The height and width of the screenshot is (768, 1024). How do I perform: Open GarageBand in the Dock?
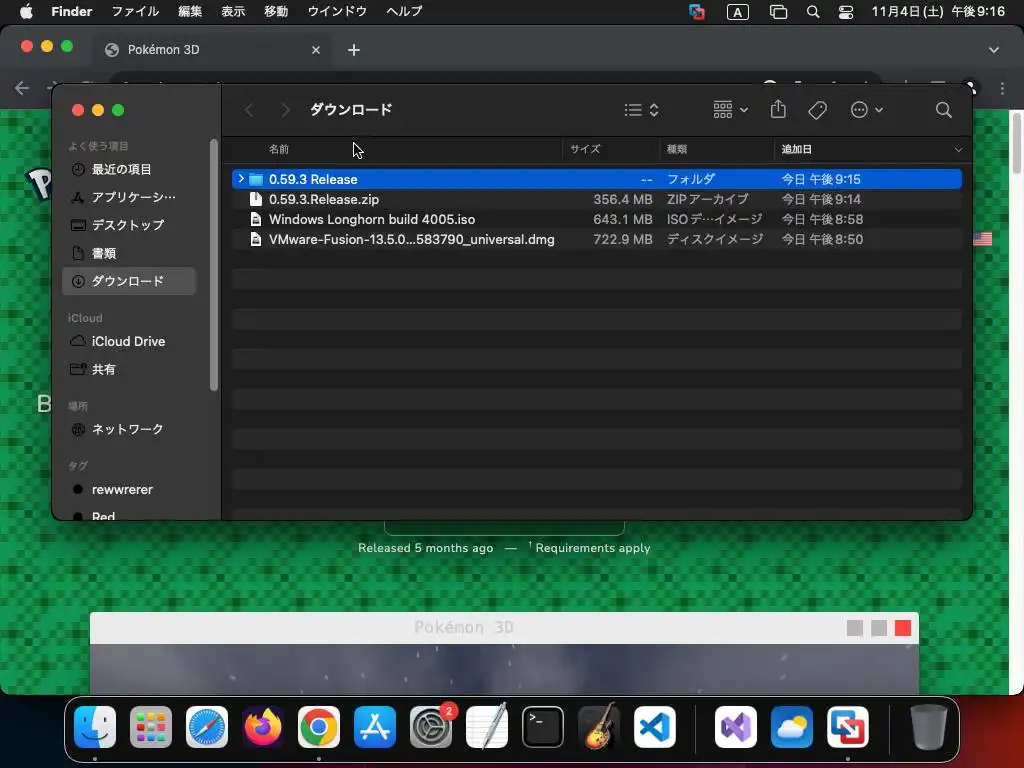click(599, 727)
